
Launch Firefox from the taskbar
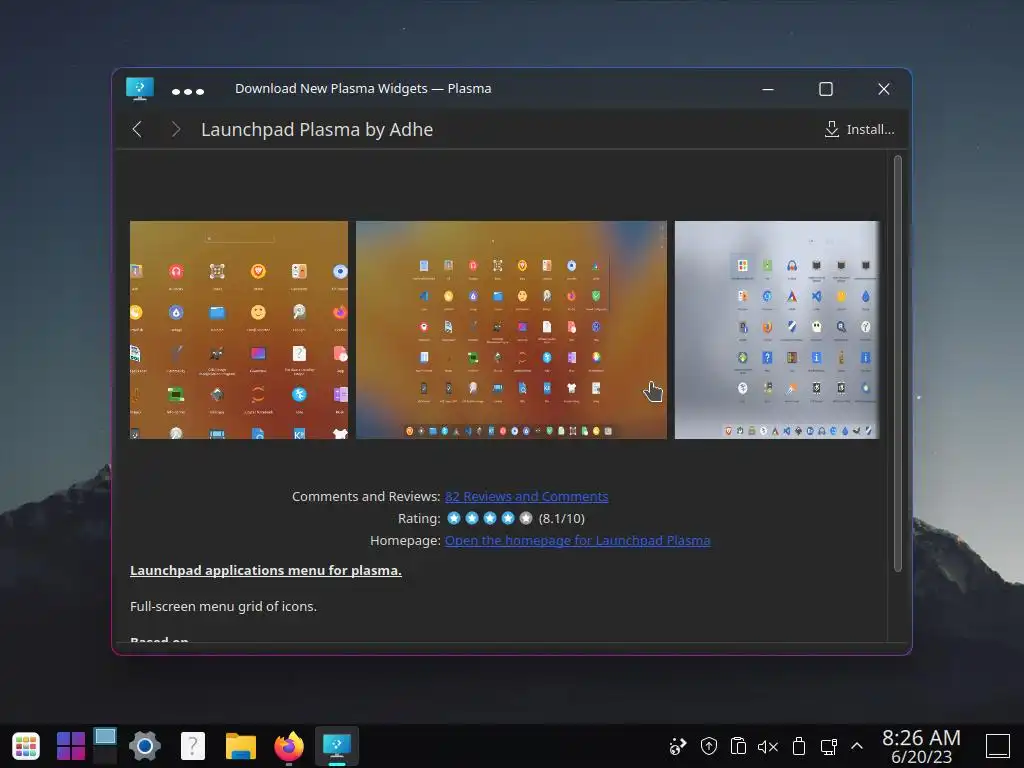click(x=289, y=746)
